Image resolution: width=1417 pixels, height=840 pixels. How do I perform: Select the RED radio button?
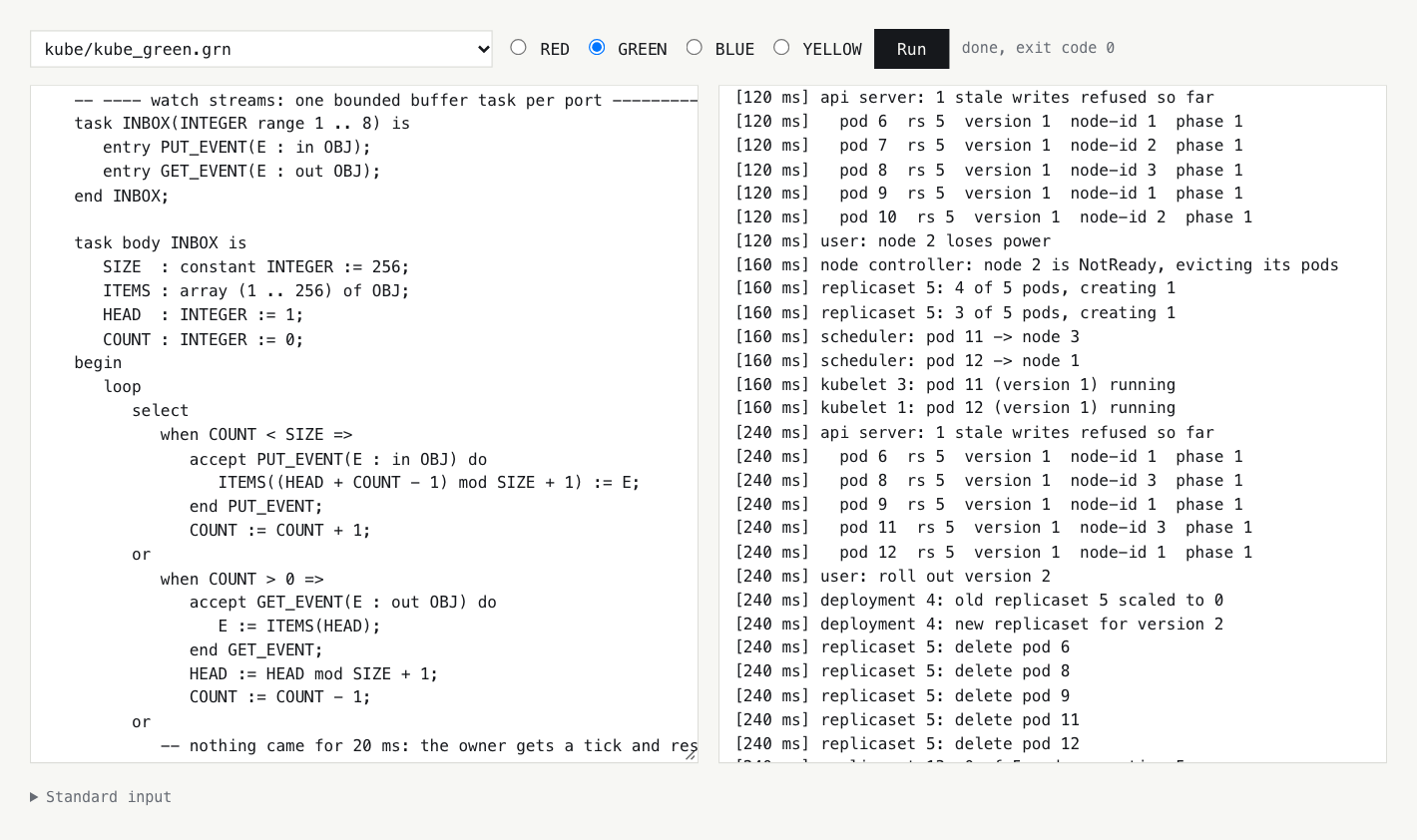(518, 47)
